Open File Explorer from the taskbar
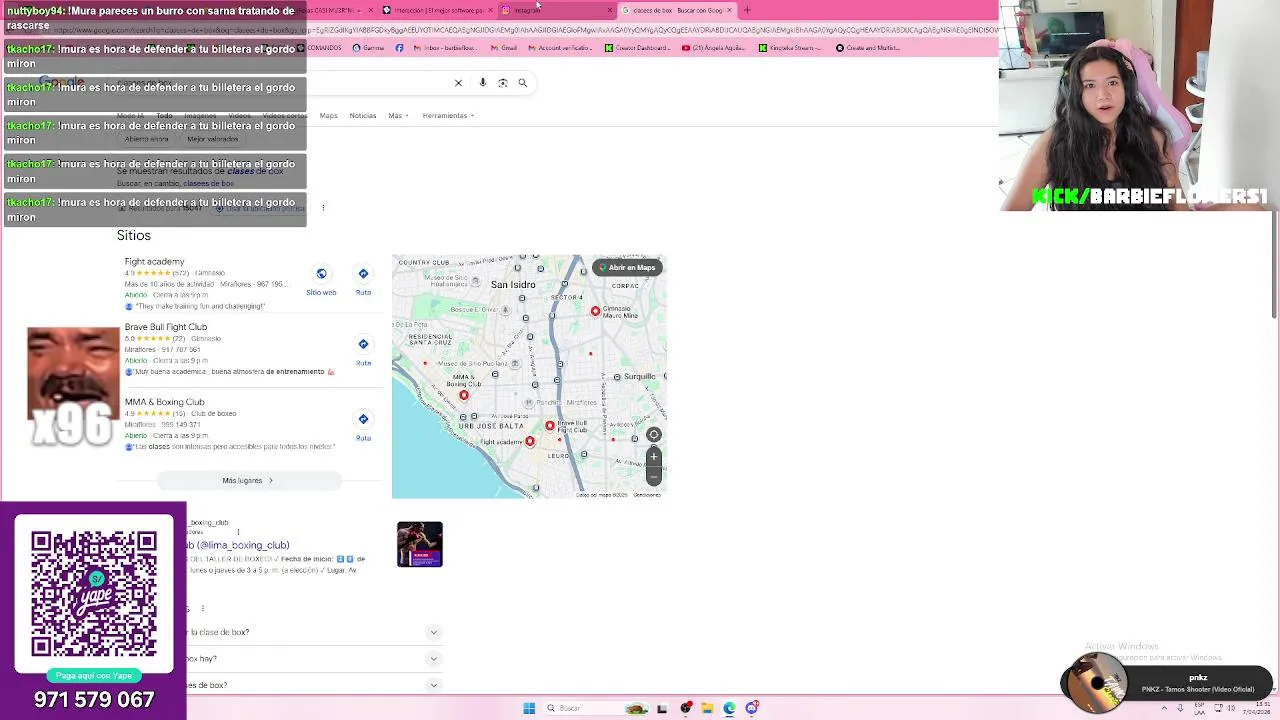This screenshot has height=720, width=1280. 707,708
